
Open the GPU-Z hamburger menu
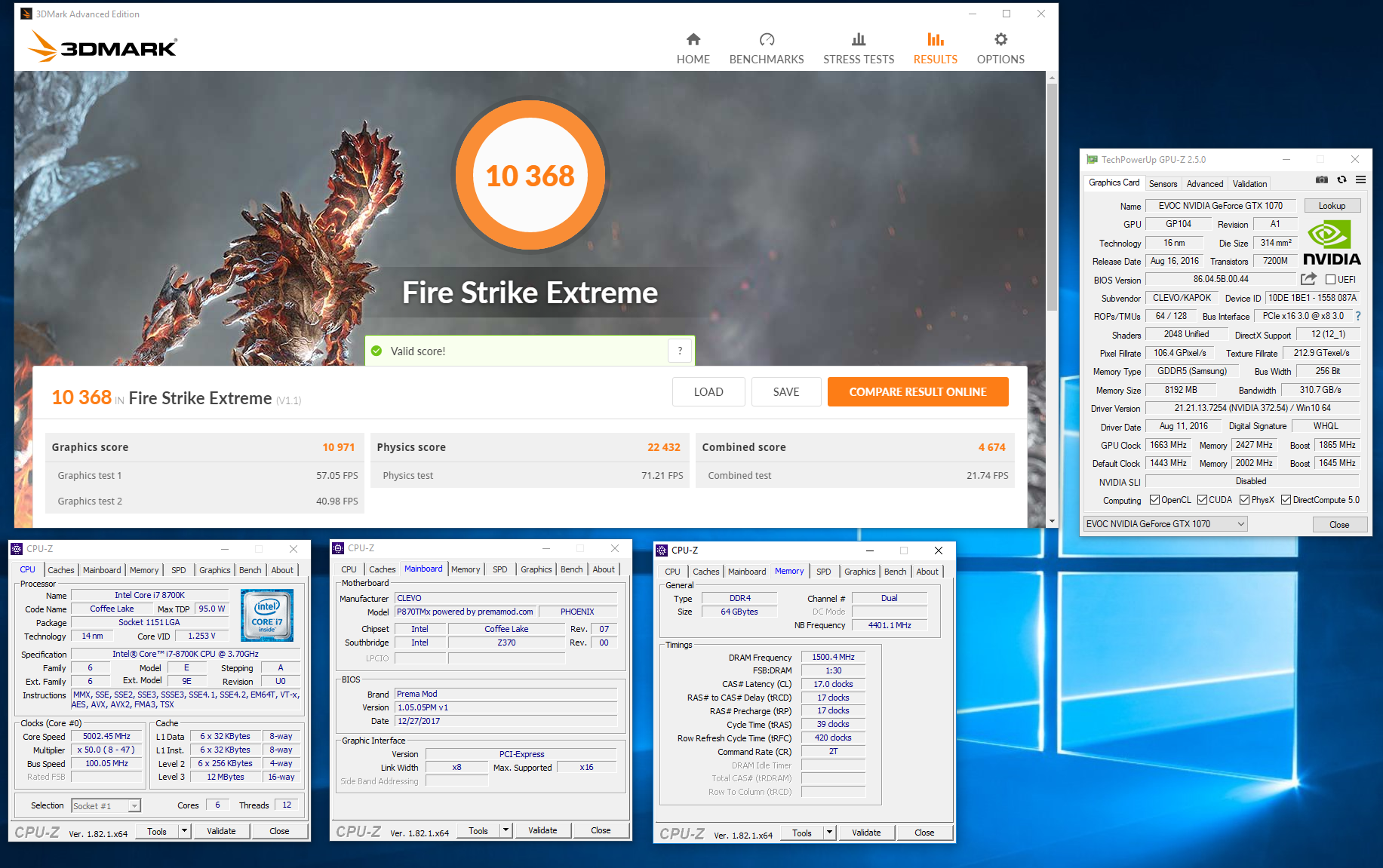click(x=1360, y=179)
